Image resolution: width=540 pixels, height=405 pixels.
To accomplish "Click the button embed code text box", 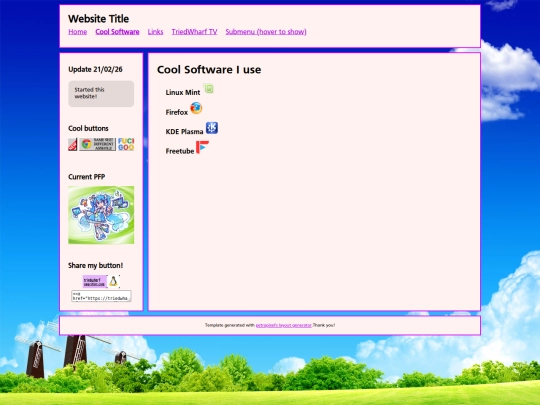I will coord(101,296).
